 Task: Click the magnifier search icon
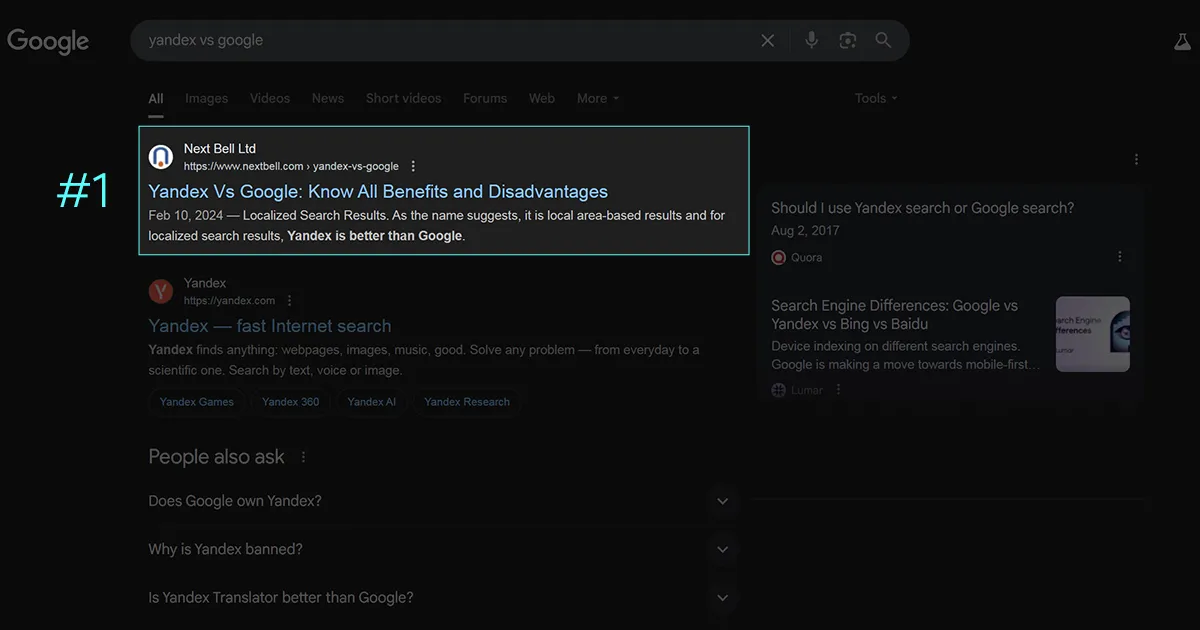point(883,40)
